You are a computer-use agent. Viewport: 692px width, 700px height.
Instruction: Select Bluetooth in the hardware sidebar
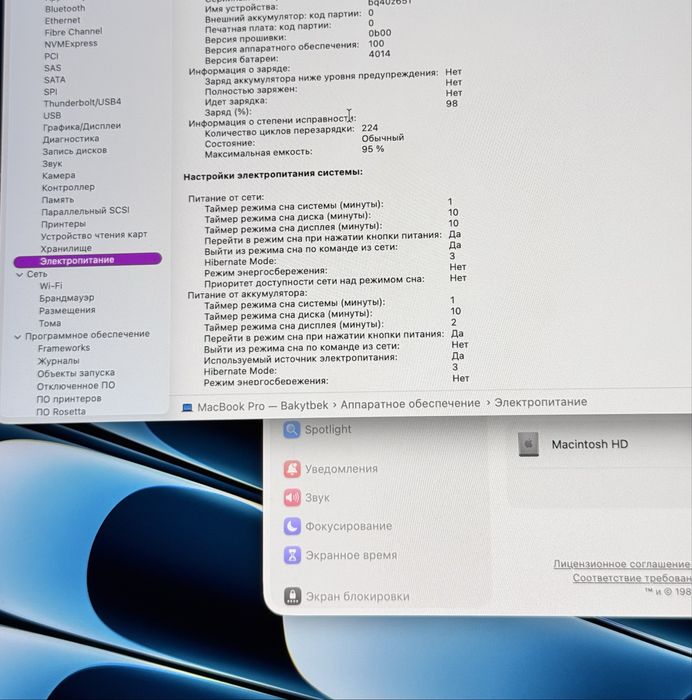coord(65,8)
